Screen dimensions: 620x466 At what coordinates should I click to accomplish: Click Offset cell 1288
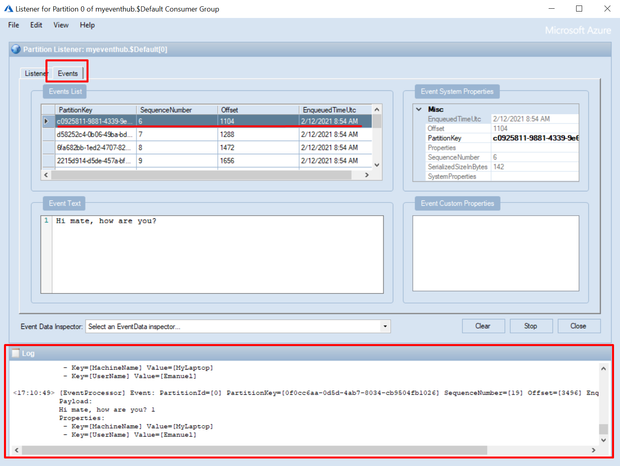pos(258,134)
